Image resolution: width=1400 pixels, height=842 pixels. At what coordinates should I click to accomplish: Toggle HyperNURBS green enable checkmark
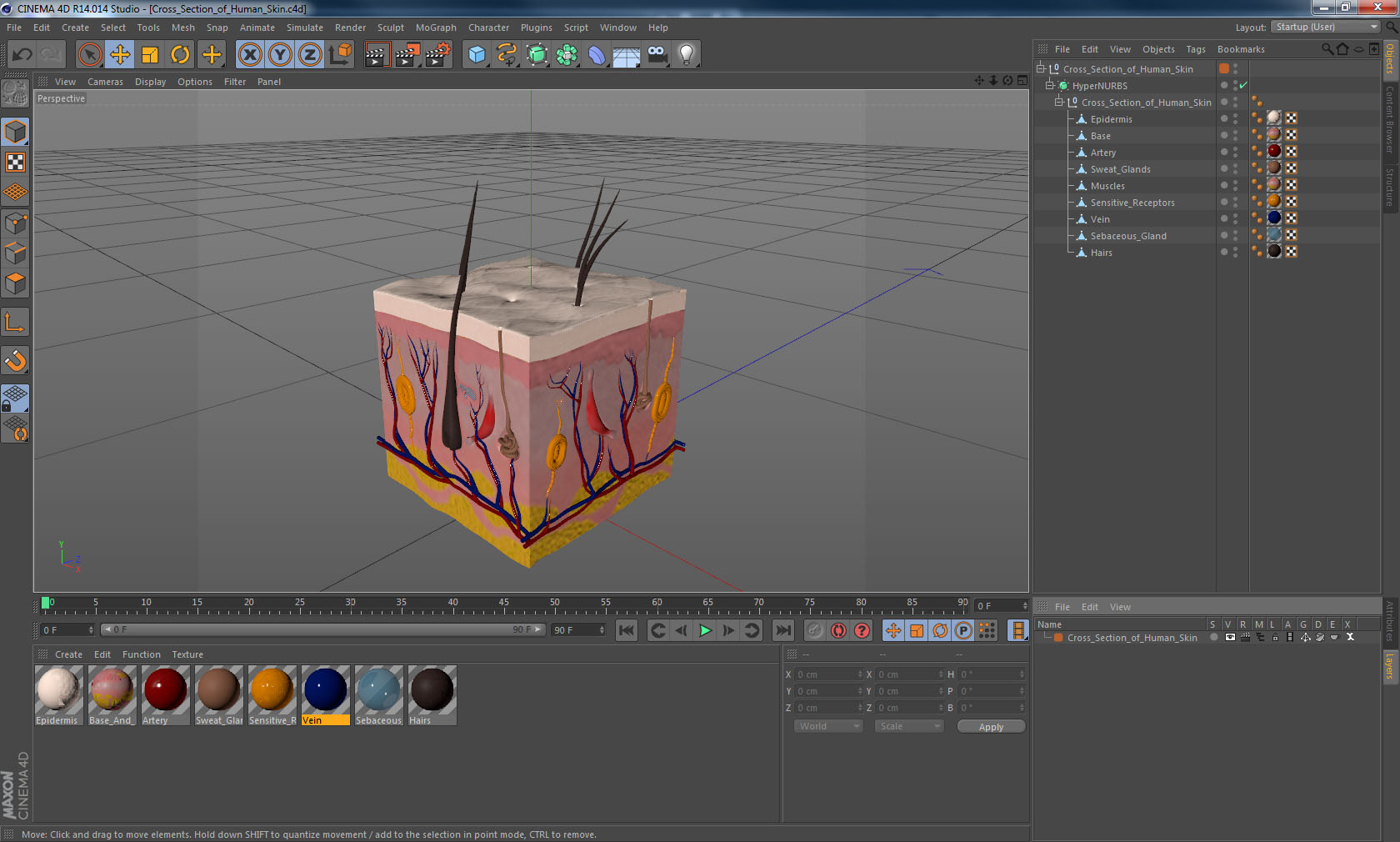(1243, 86)
